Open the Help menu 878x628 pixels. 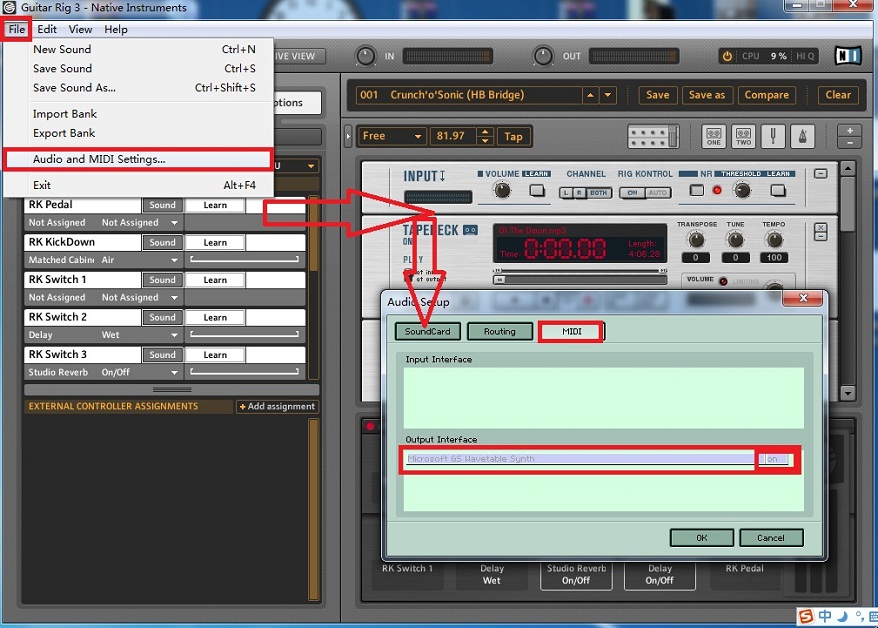(116, 29)
